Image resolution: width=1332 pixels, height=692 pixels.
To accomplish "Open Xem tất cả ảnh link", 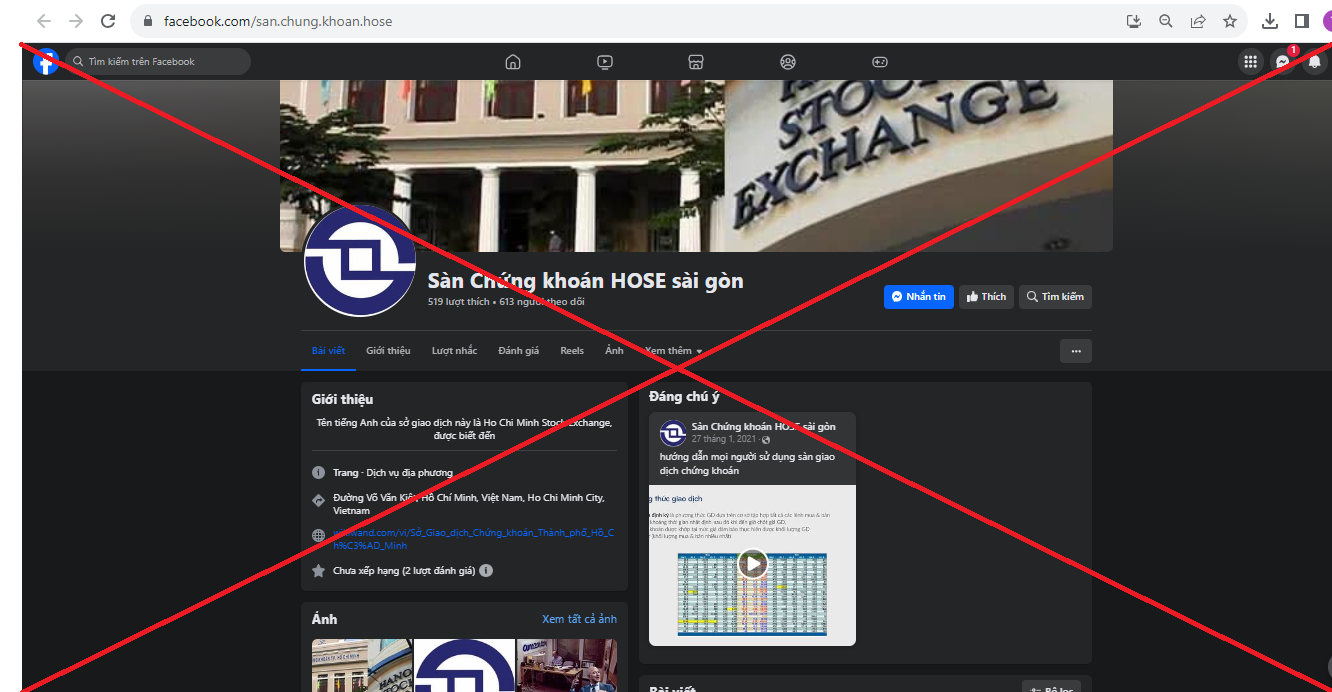I will [x=579, y=618].
